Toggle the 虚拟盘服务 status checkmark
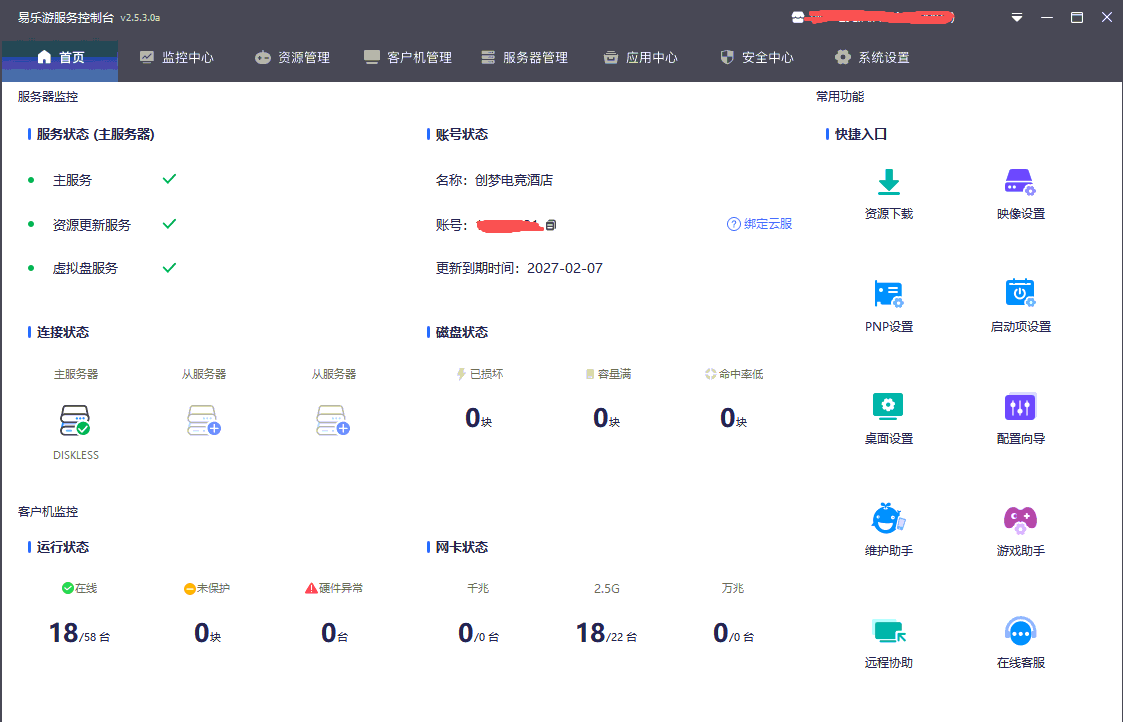 point(168,267)
